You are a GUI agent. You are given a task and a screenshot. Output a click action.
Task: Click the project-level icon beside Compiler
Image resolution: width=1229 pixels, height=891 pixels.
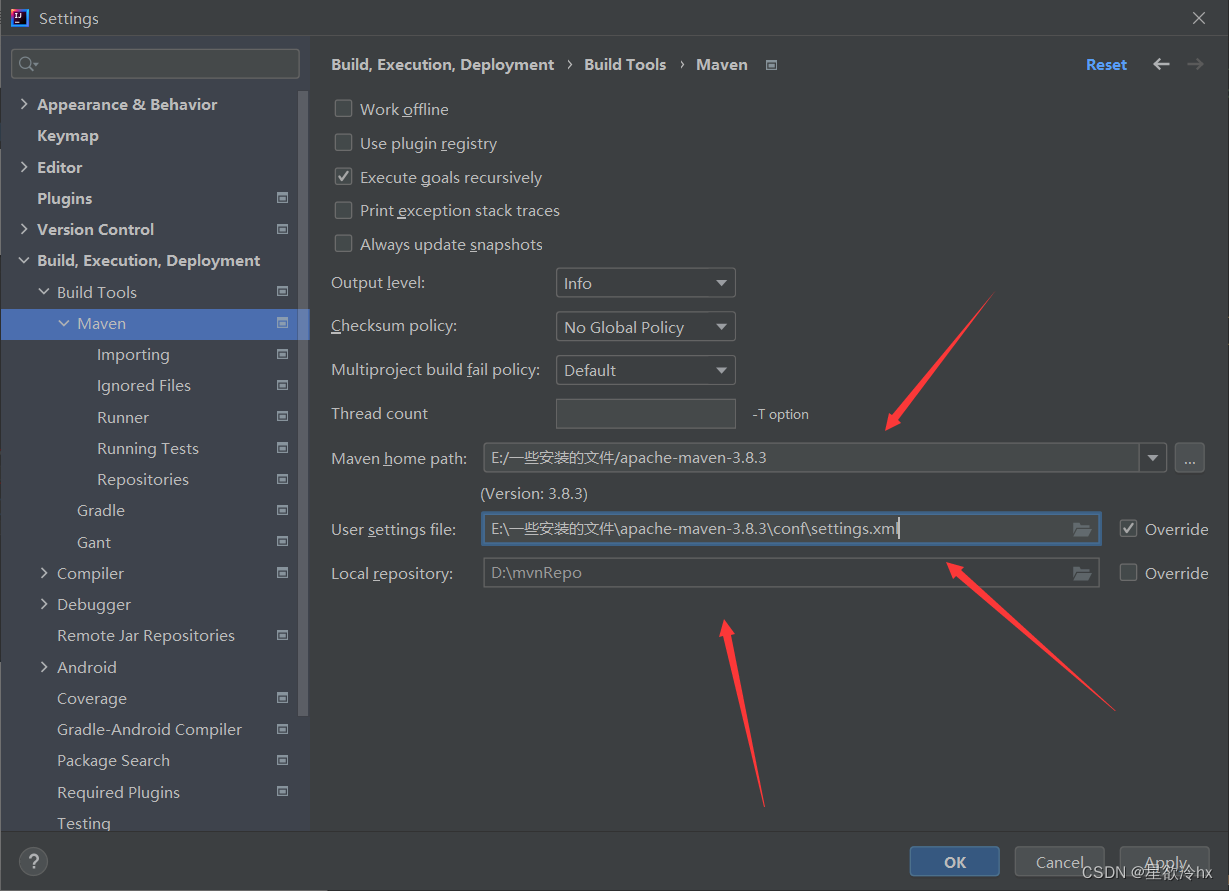coord(283,573)
